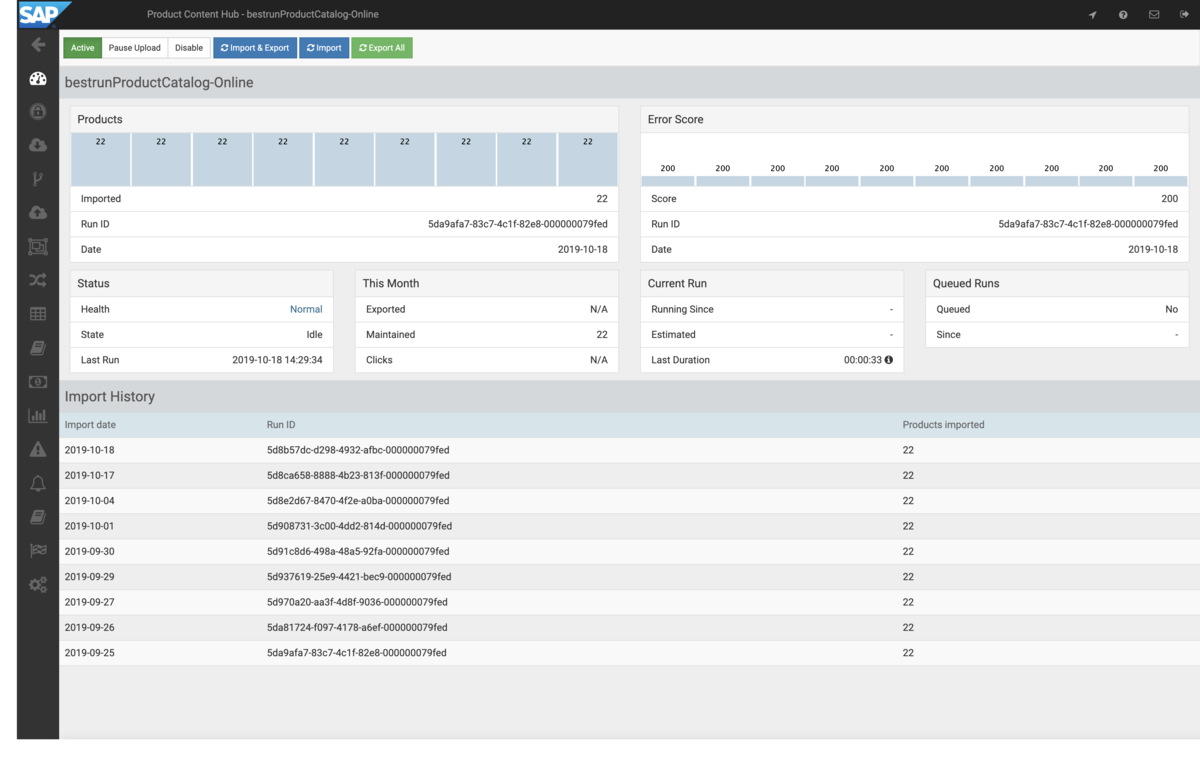Sign out using the exit icon
Viewport: 1200px width, 759px height.
(x=1182, y=14)
